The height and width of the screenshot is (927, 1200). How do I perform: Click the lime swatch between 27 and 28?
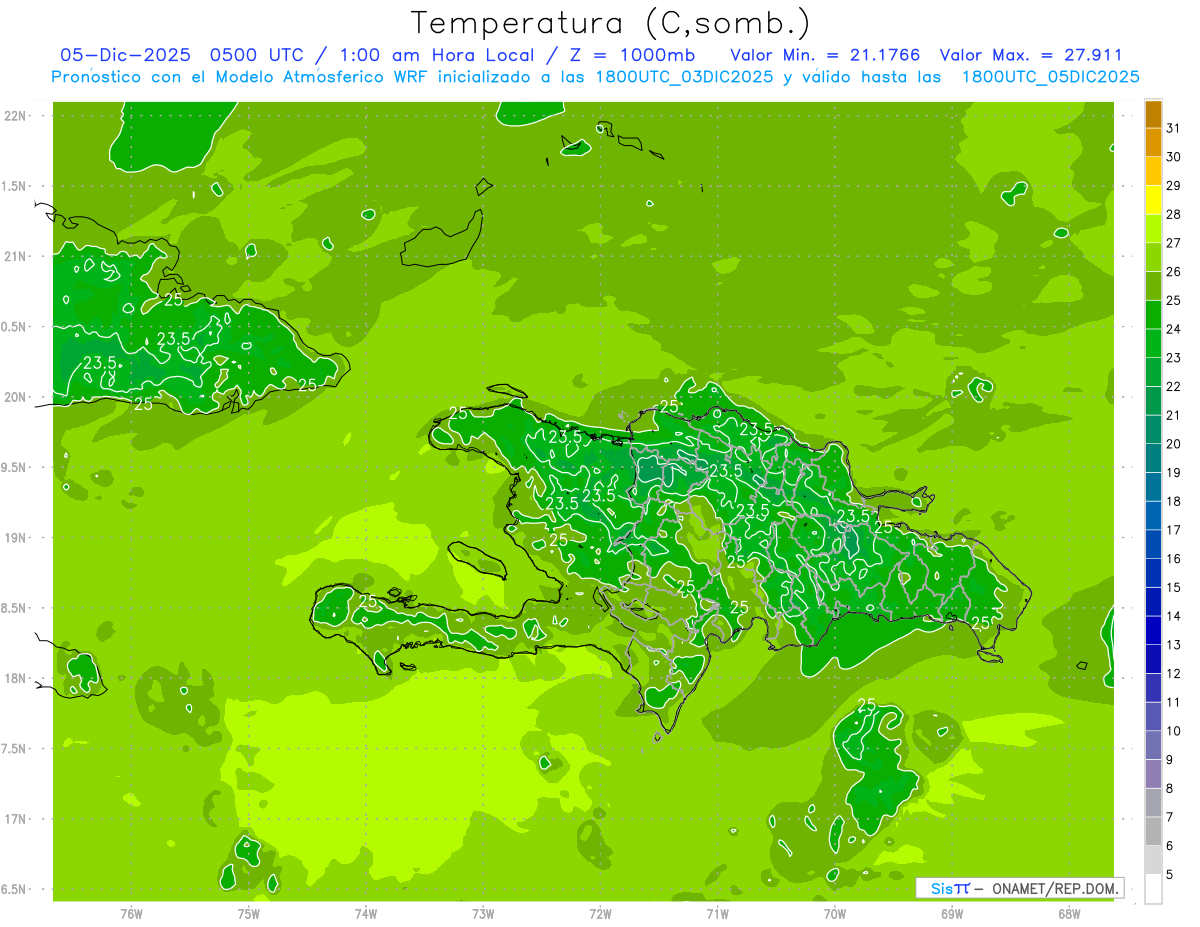1153,229
